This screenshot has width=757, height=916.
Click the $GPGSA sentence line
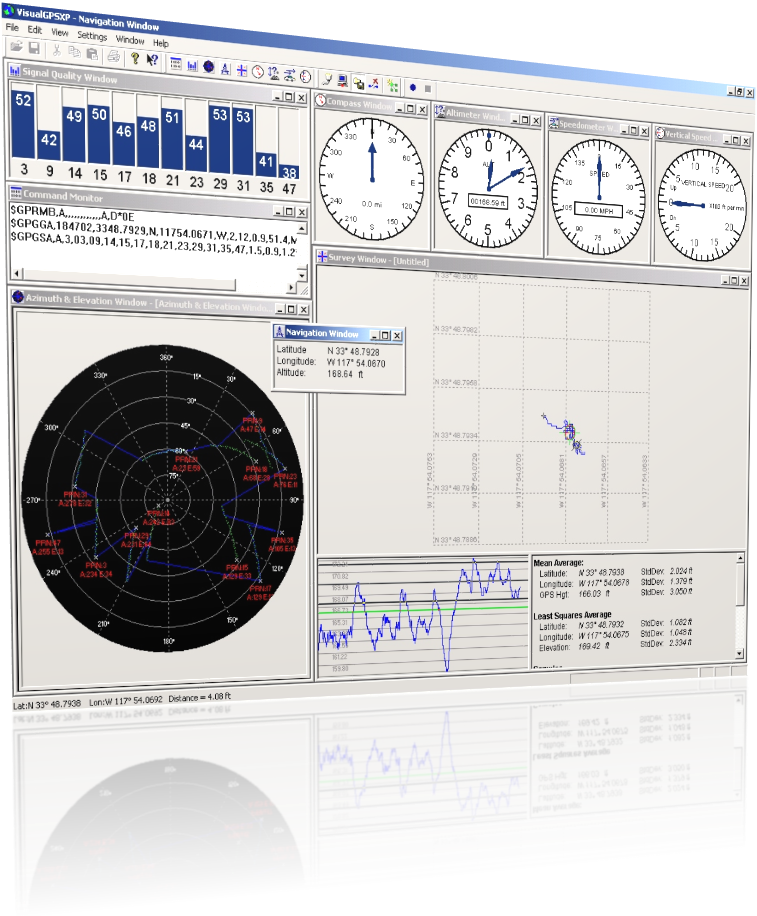(155, 244)
